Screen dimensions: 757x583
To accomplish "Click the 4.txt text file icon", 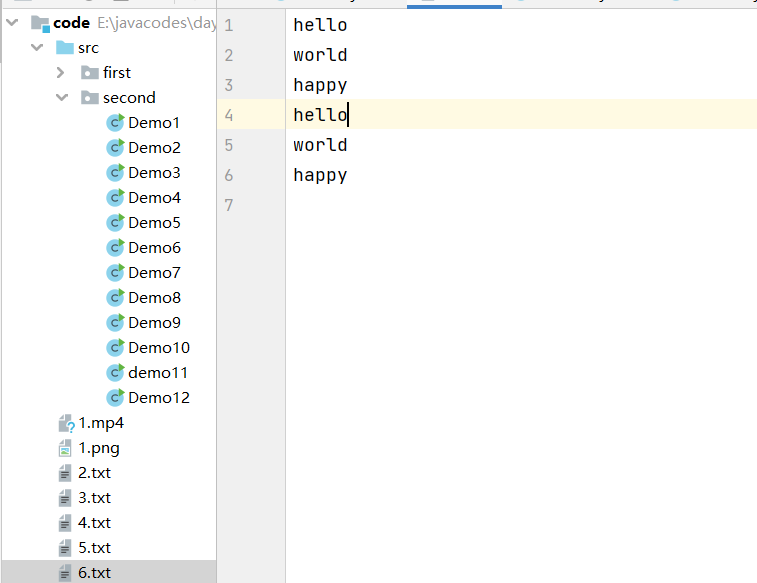I will [65, 523].
